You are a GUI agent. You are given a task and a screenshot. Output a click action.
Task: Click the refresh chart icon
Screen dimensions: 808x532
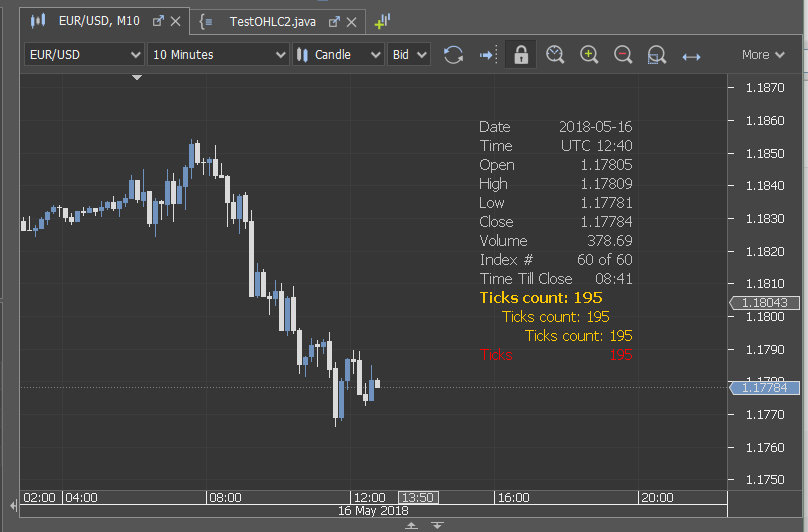tap(453, 55)
